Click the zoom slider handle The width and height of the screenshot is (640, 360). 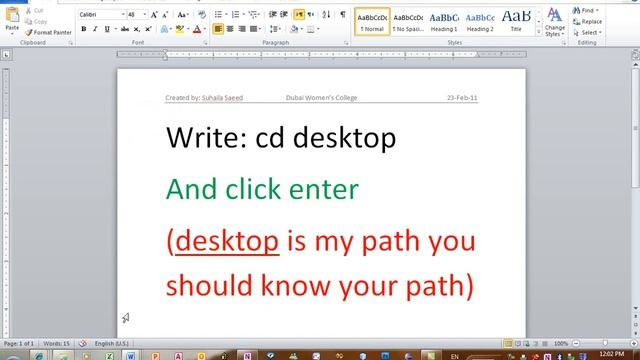605,343
